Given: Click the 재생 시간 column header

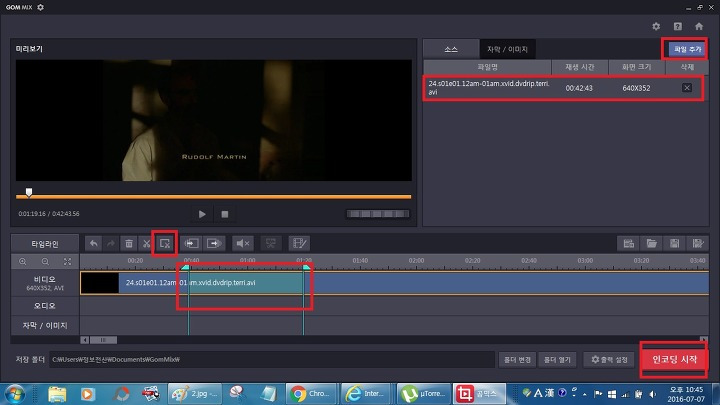Looking at the screenshot, I should [x=580, y=67].
